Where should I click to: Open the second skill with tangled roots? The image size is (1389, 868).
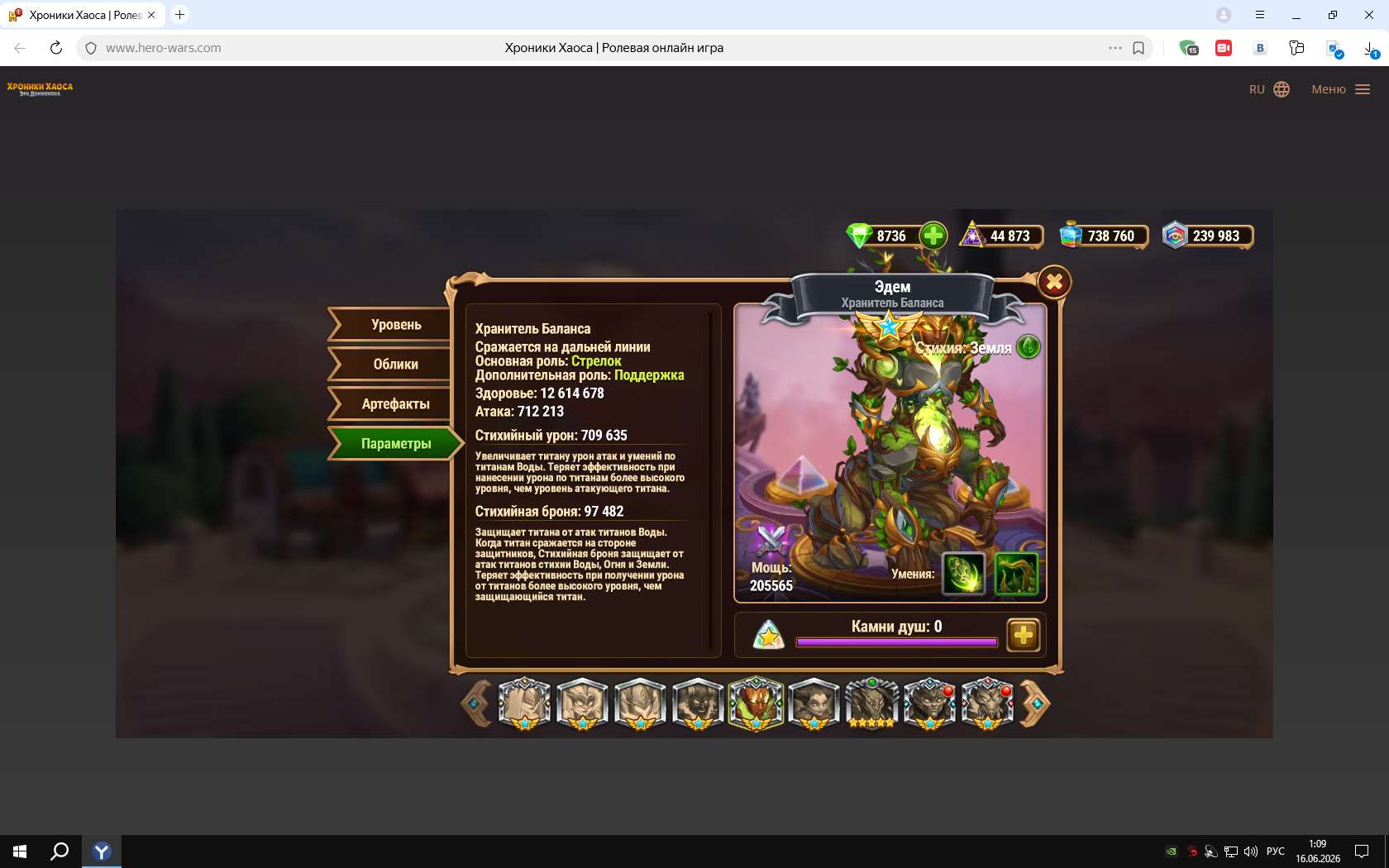[1016, 574]
